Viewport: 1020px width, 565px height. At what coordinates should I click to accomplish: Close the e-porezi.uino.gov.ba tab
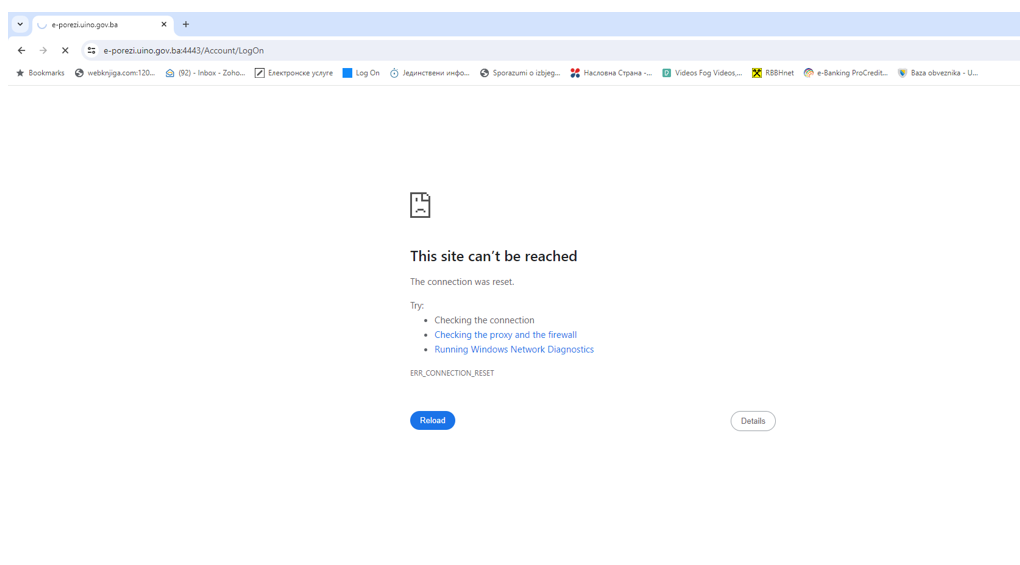point(164,24)
